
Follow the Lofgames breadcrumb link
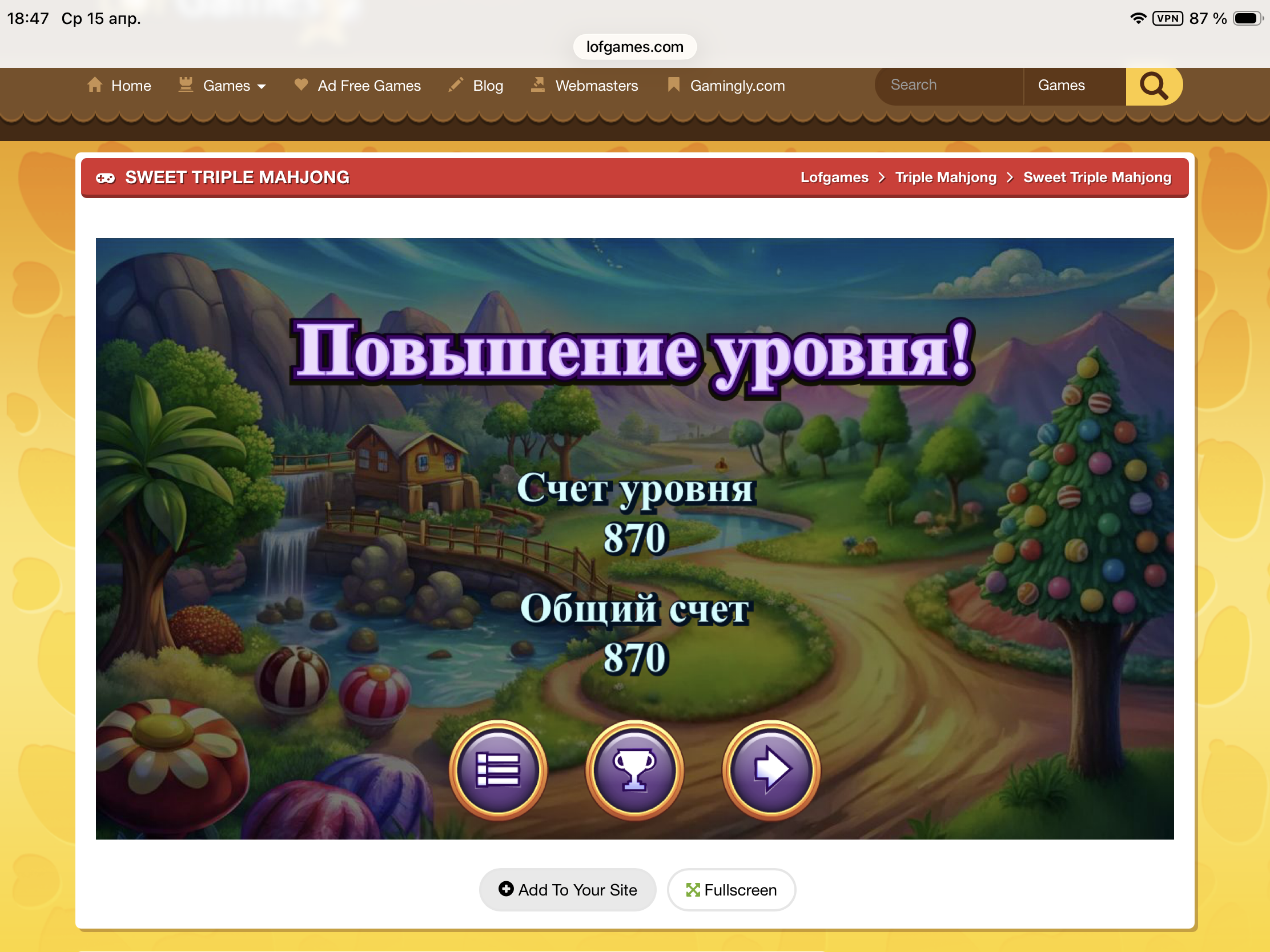(x=834, y=178)
